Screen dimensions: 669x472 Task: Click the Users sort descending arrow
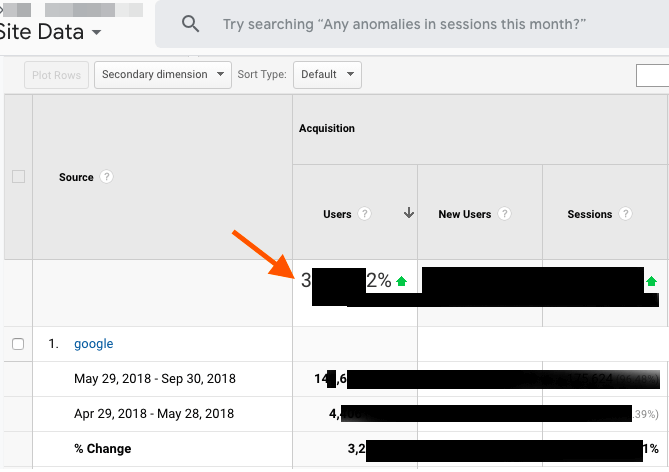tap(408, 214)
